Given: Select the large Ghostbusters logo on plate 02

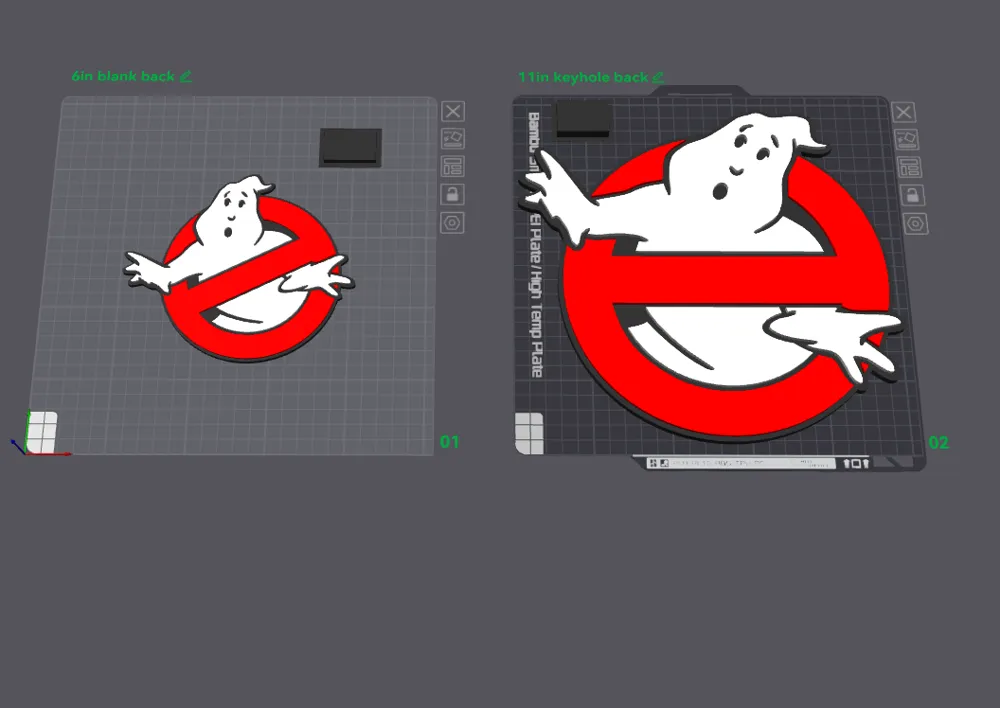Looking at the screenshot, I should pyautogui.click(x=709, y=278).
